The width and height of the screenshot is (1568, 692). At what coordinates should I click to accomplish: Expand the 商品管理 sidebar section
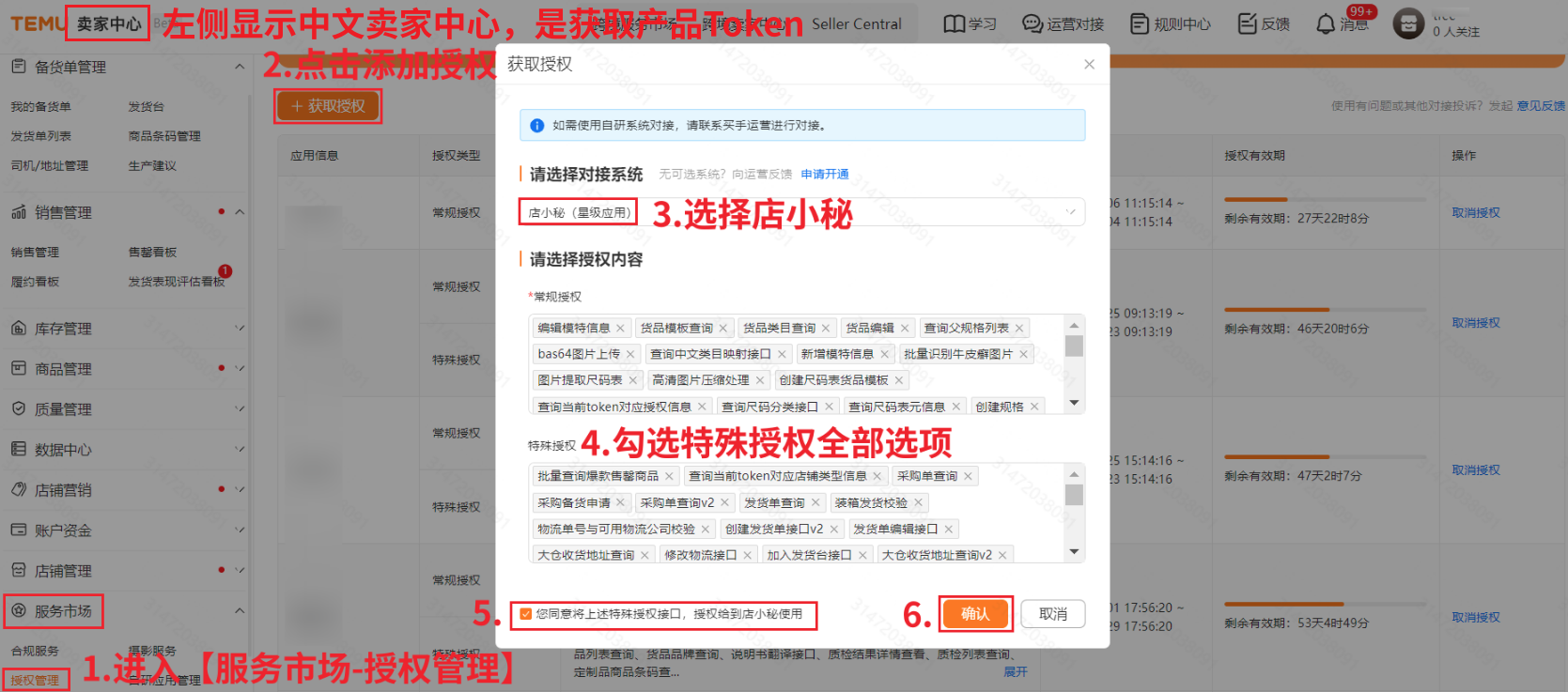point(240,368)
